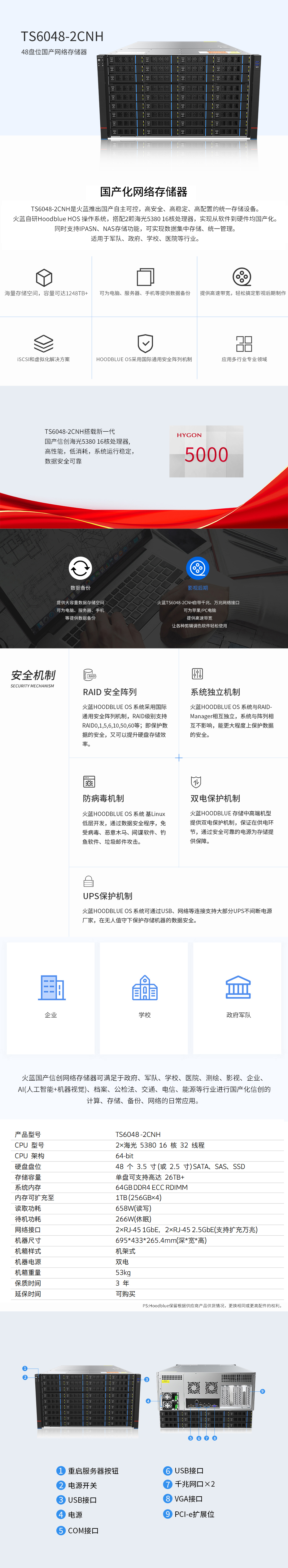The width and height of the screenshot is (288, 1568).
Task: Click the 产品型号 spec row label
Action: pos(28,1134)
